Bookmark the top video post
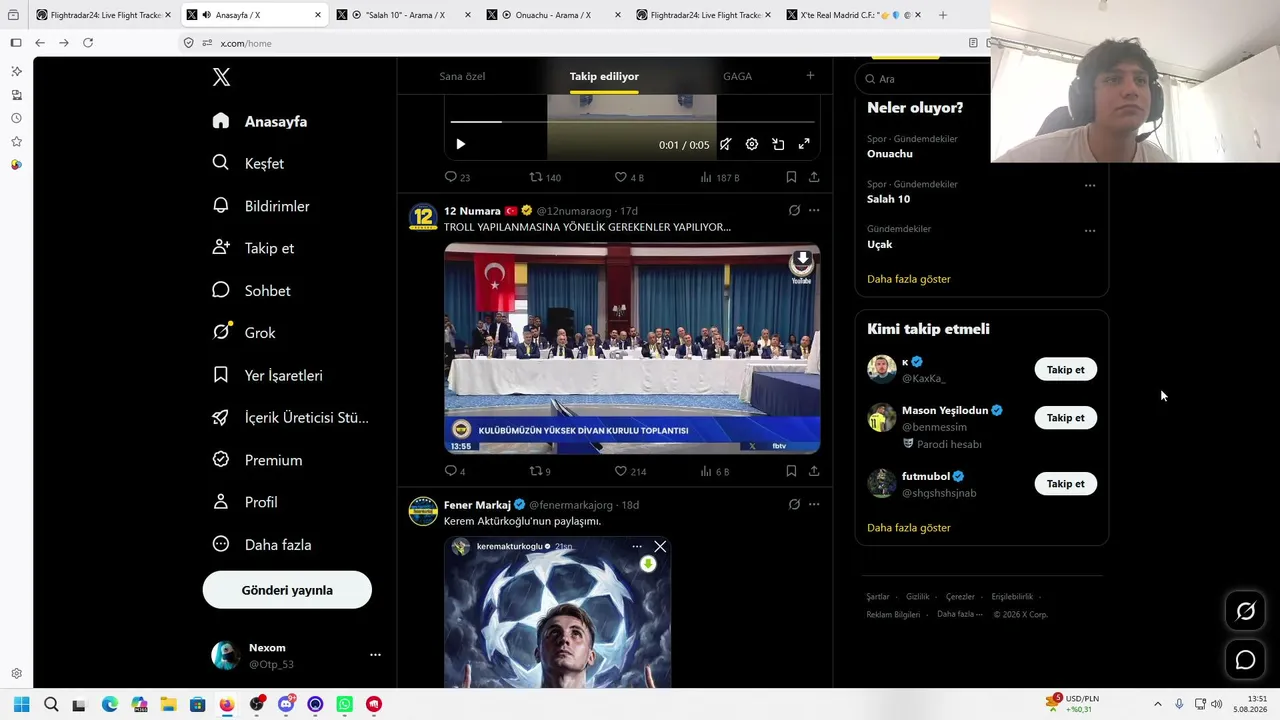 coord(791,177)
